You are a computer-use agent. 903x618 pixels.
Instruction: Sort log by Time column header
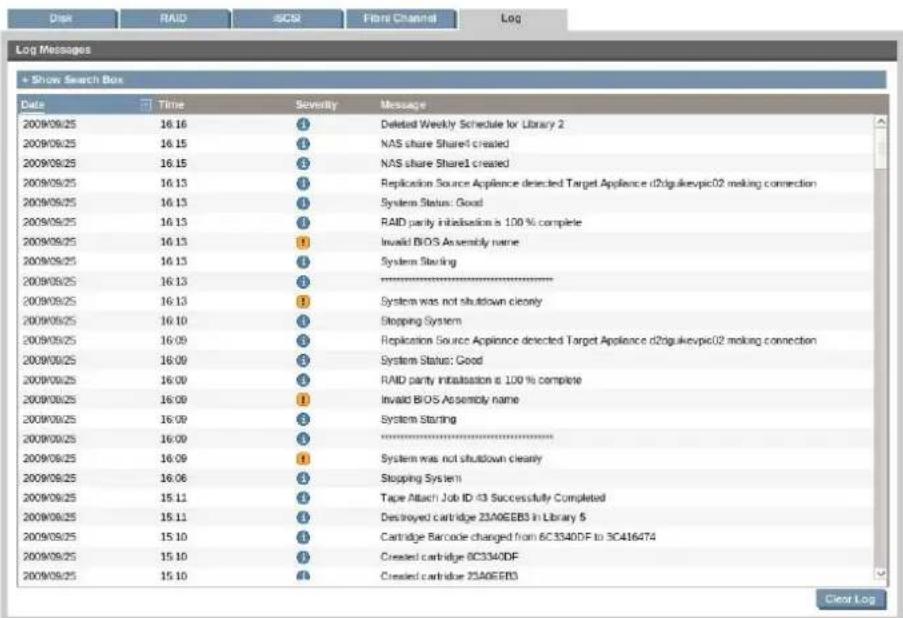tap(171, 105)
